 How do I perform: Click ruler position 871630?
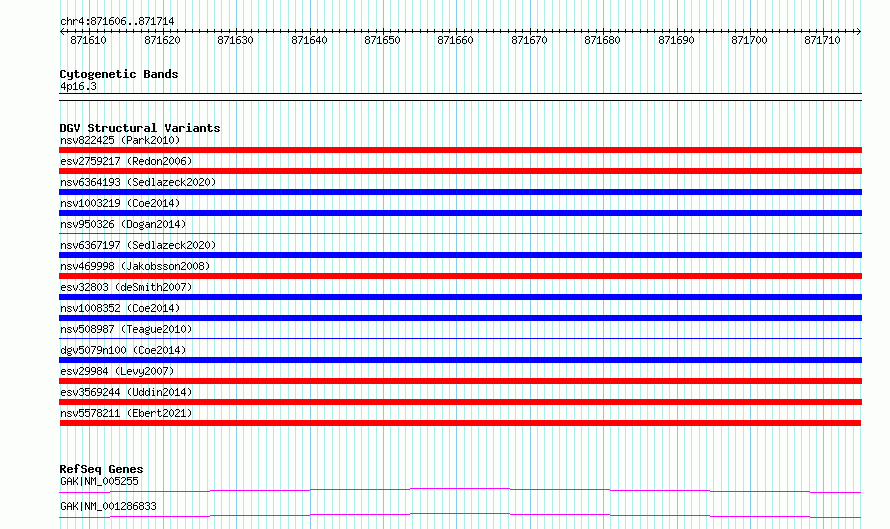coord(236,40)
